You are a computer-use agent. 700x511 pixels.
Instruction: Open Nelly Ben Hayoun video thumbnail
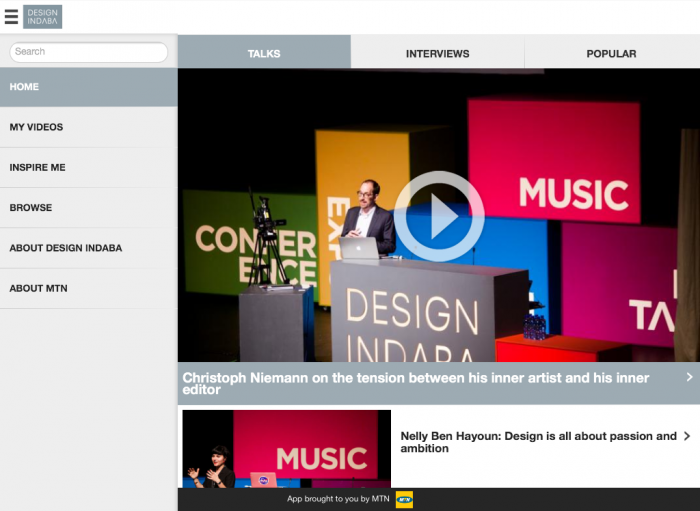point(287,449)
